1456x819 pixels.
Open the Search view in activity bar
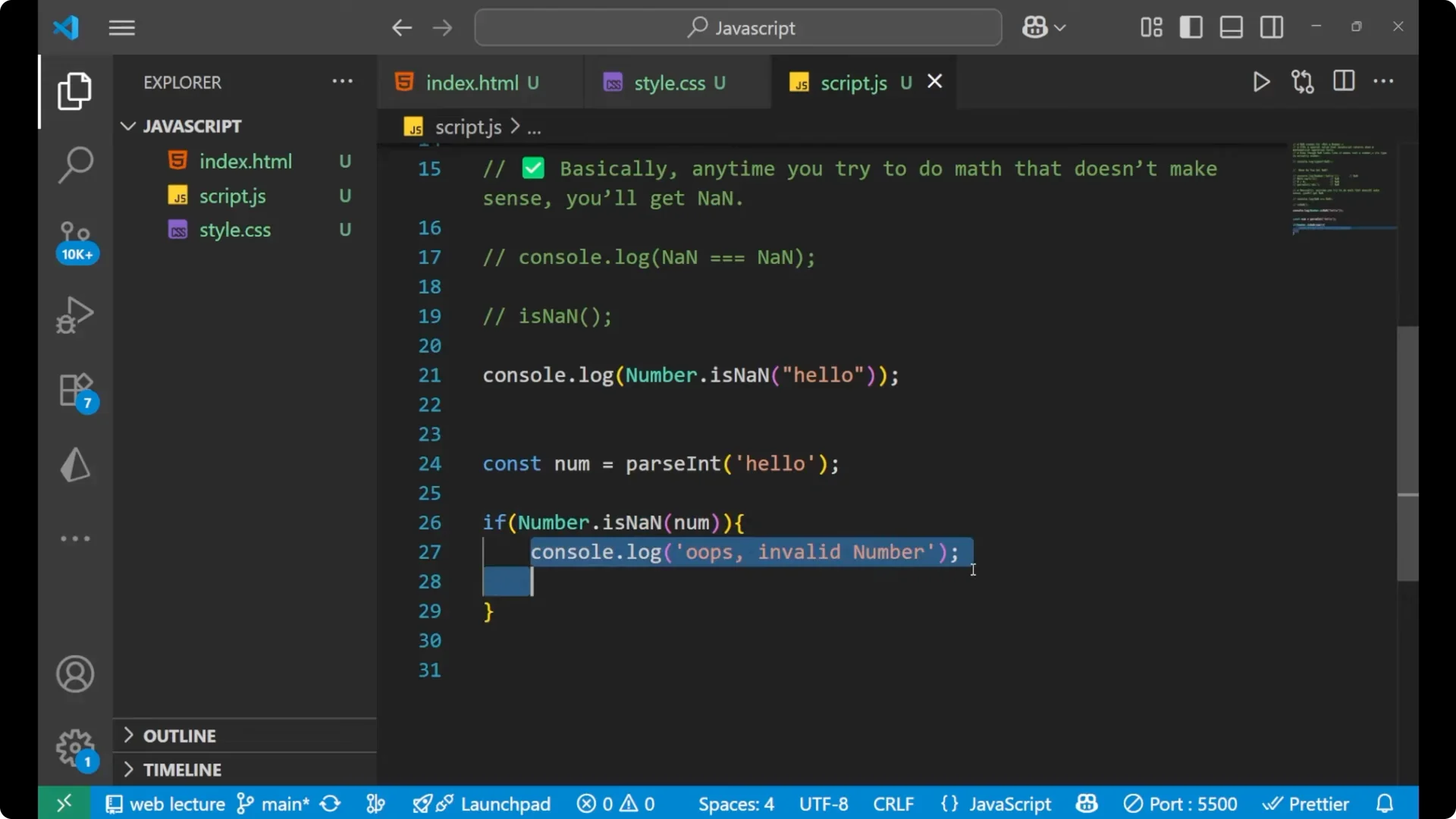(x=74, y=164)
